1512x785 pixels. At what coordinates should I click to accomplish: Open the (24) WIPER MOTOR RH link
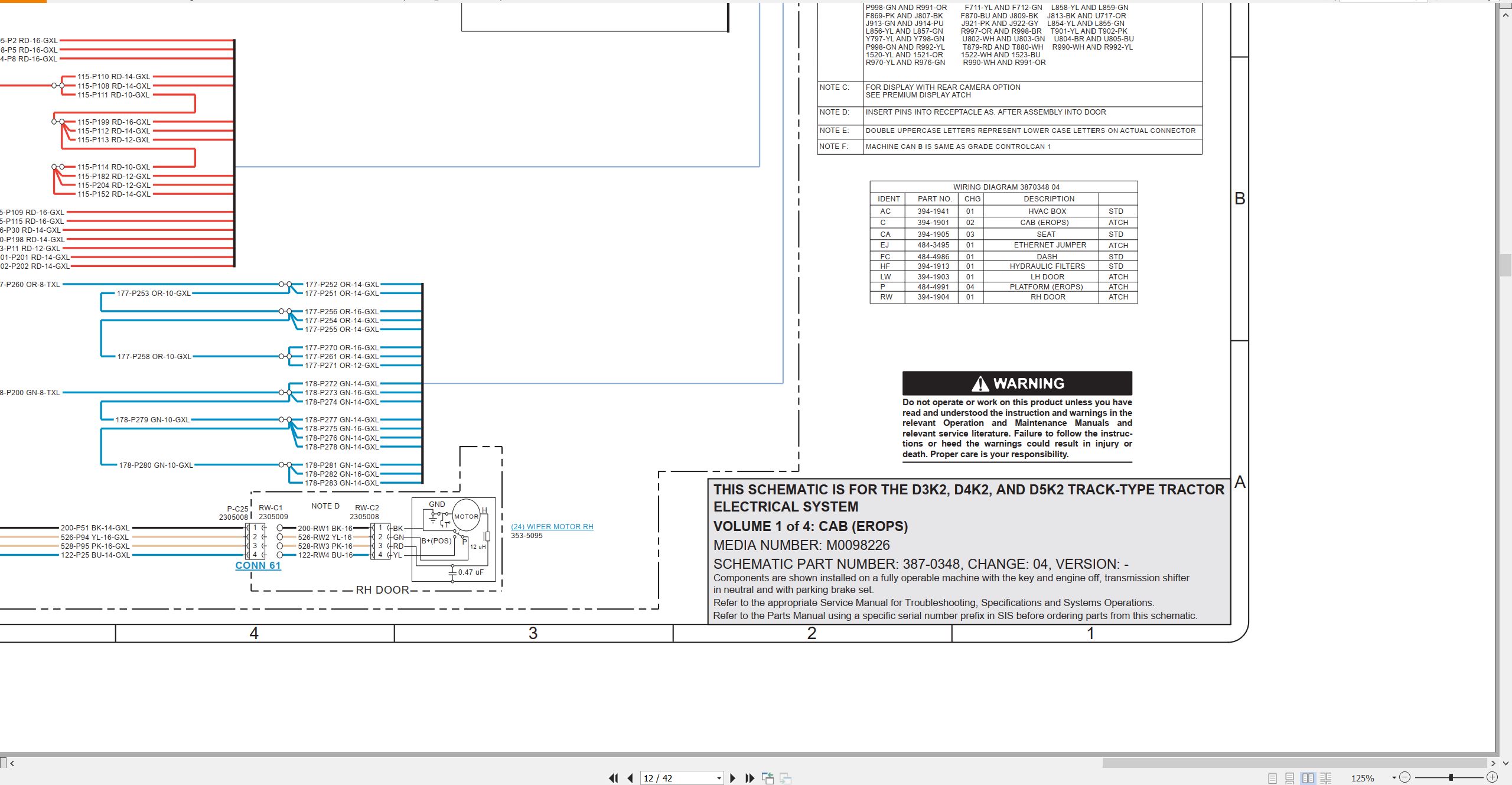coord(552,526)
